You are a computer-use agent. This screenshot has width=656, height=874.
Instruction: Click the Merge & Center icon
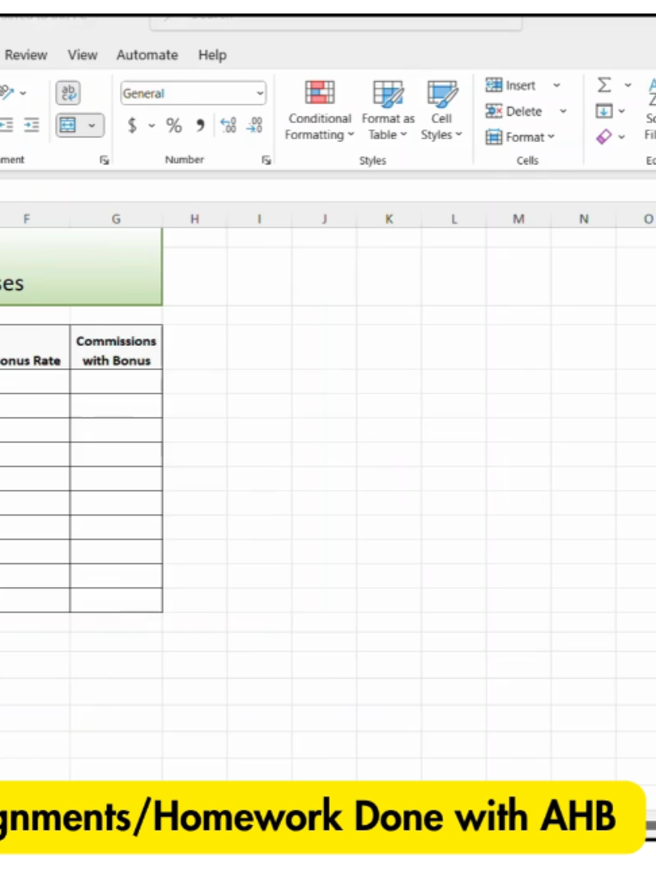68,125
